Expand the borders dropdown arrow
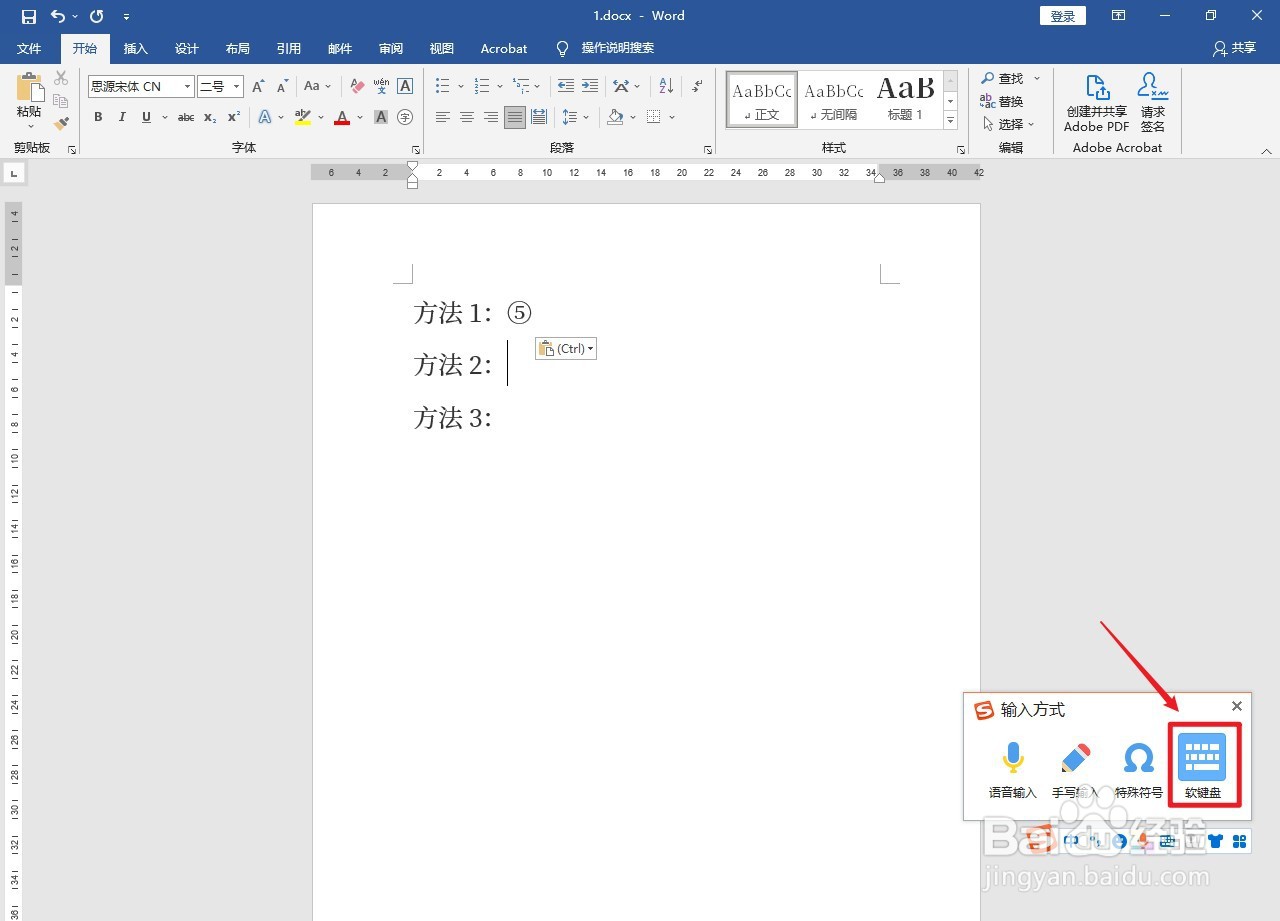1280x921 pixels. pyautogui.click(x=672, y=117)
